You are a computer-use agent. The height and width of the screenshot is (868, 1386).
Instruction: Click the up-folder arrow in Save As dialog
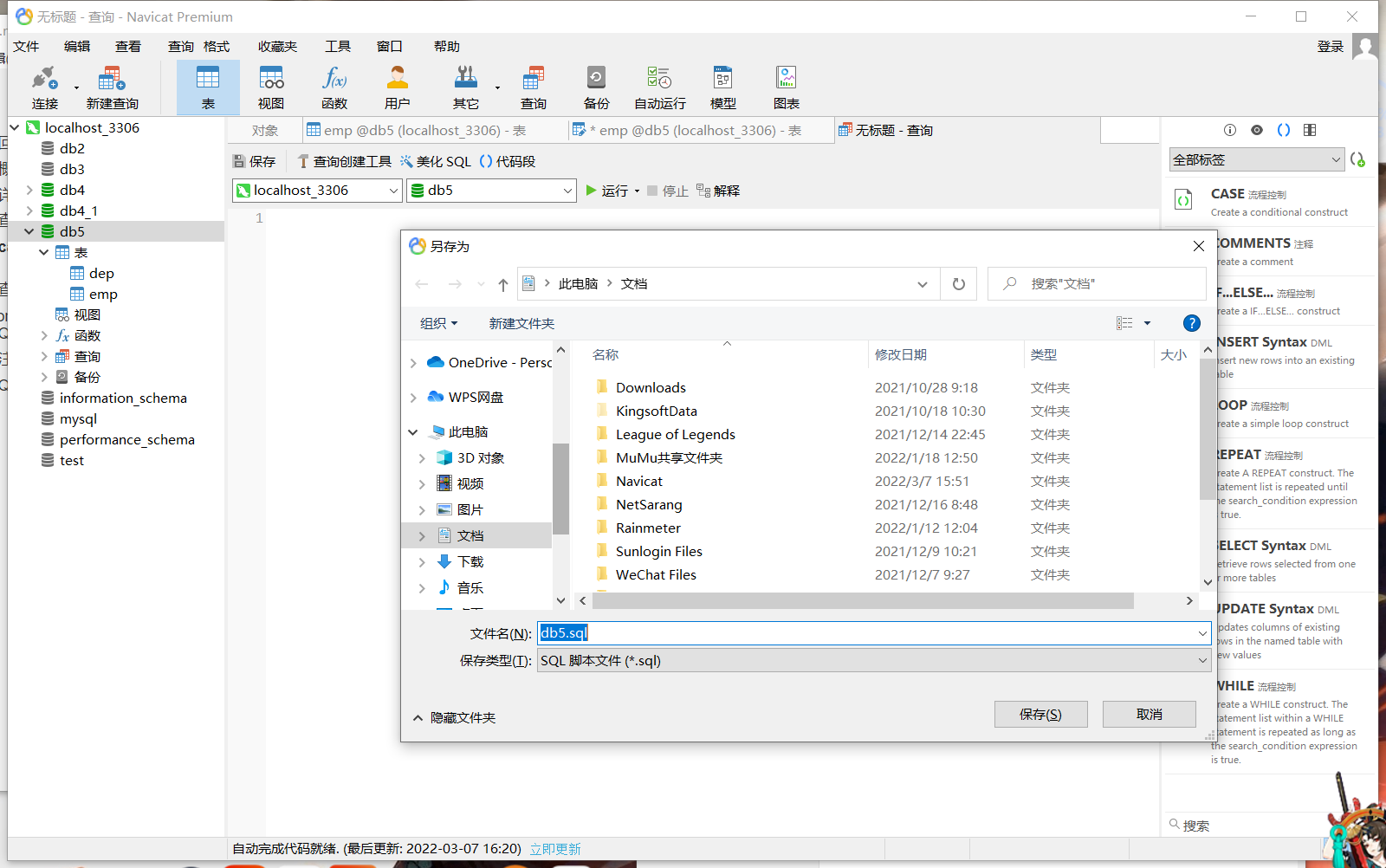coord(503,284)
